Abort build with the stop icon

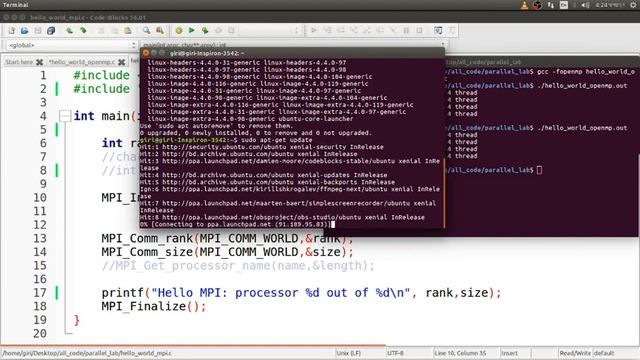tap(231, 31)
